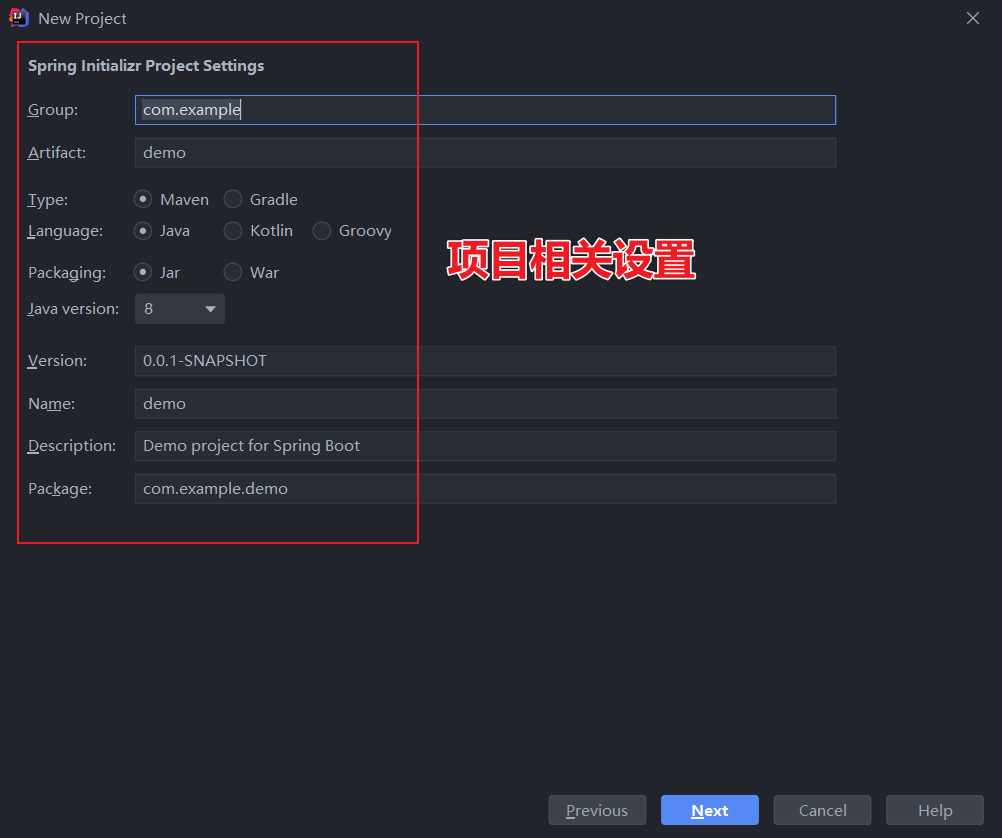The image size is (1002, 838).
Task: Click the Version input field
Action: coord(485,361)
